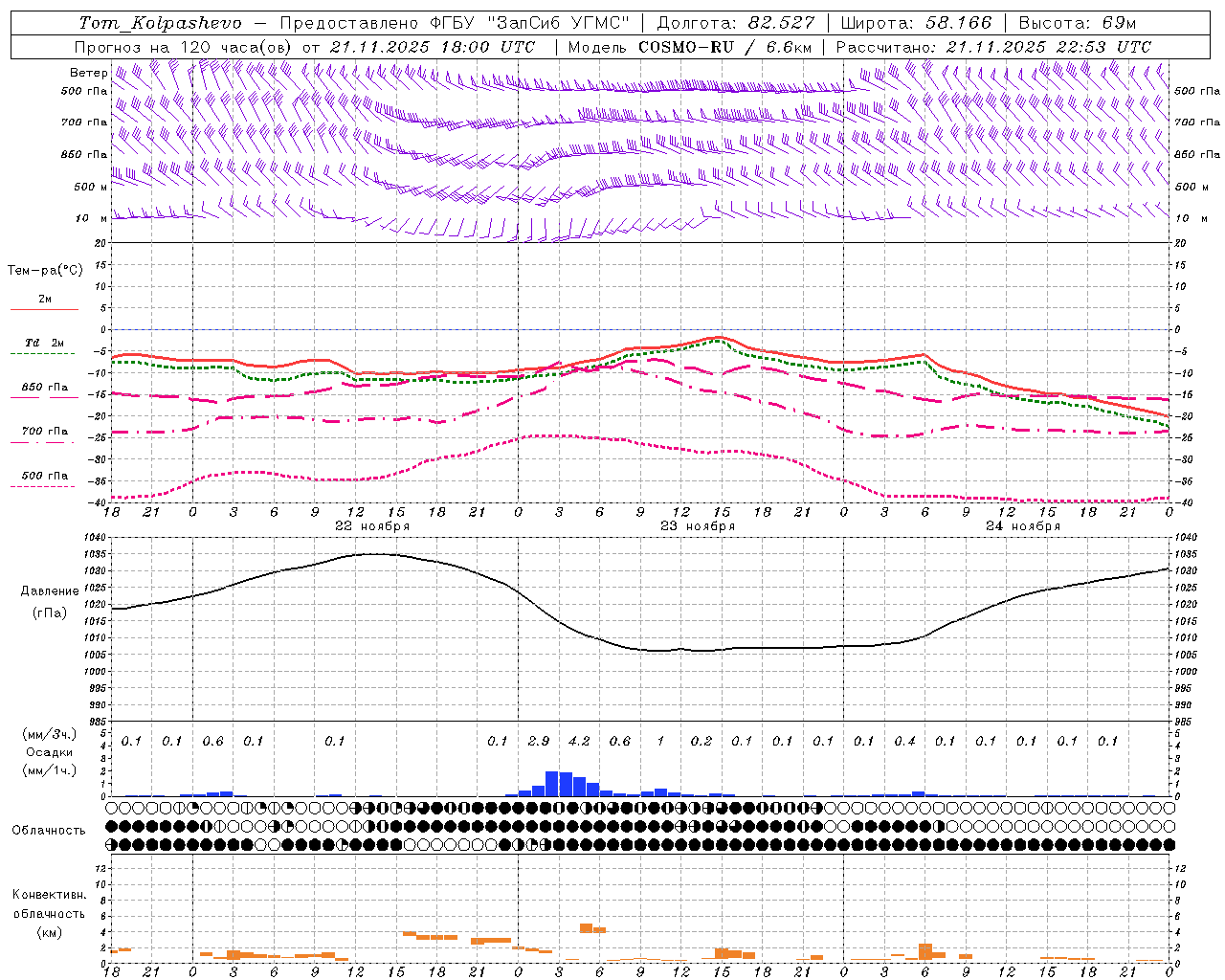Select the 0.4 precipitation value

pyautogui.click(x=904, y=741)
